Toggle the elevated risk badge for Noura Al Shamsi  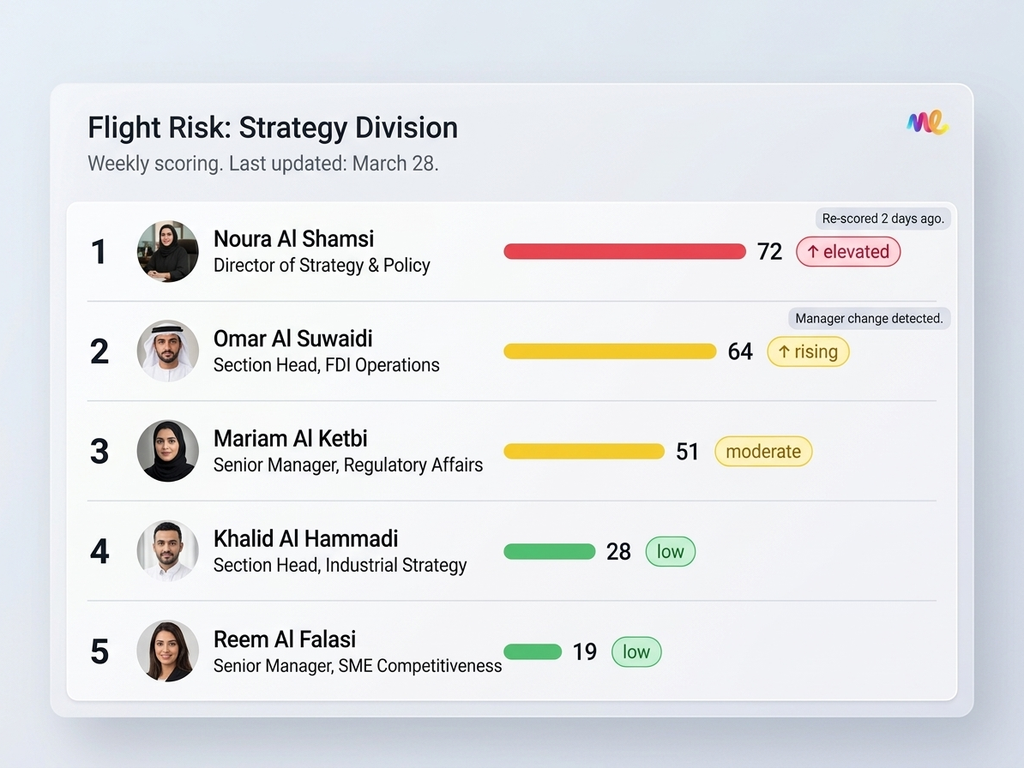click(x=848, y=251)
